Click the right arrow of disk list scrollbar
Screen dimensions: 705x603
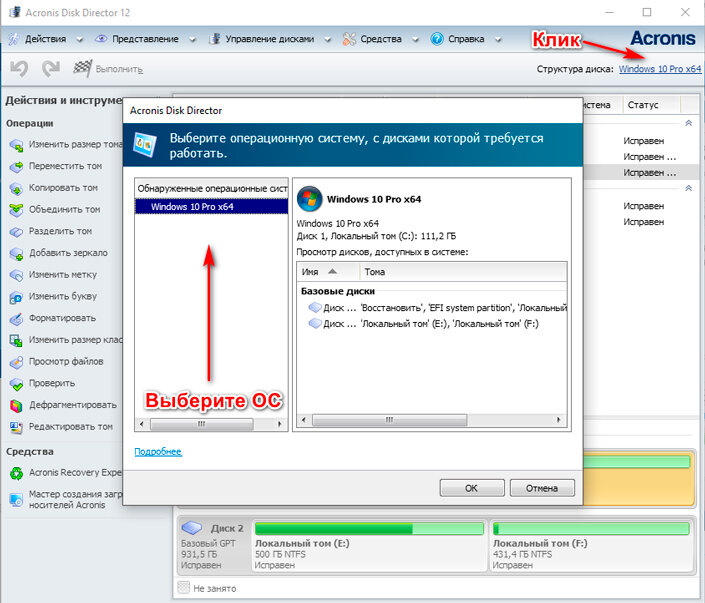click(558, 420)
